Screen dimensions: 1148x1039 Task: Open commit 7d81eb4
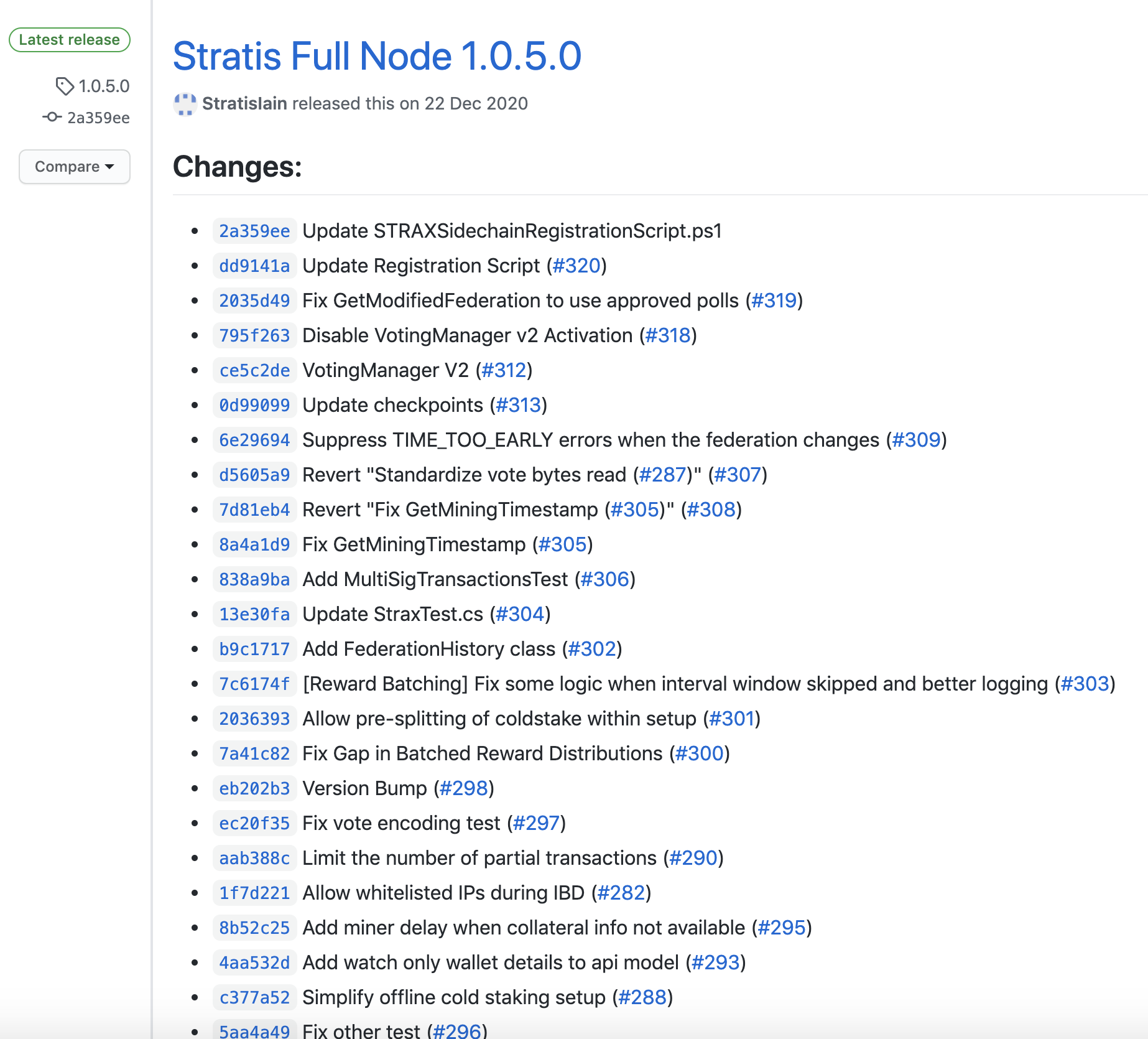tap(254, 510)
